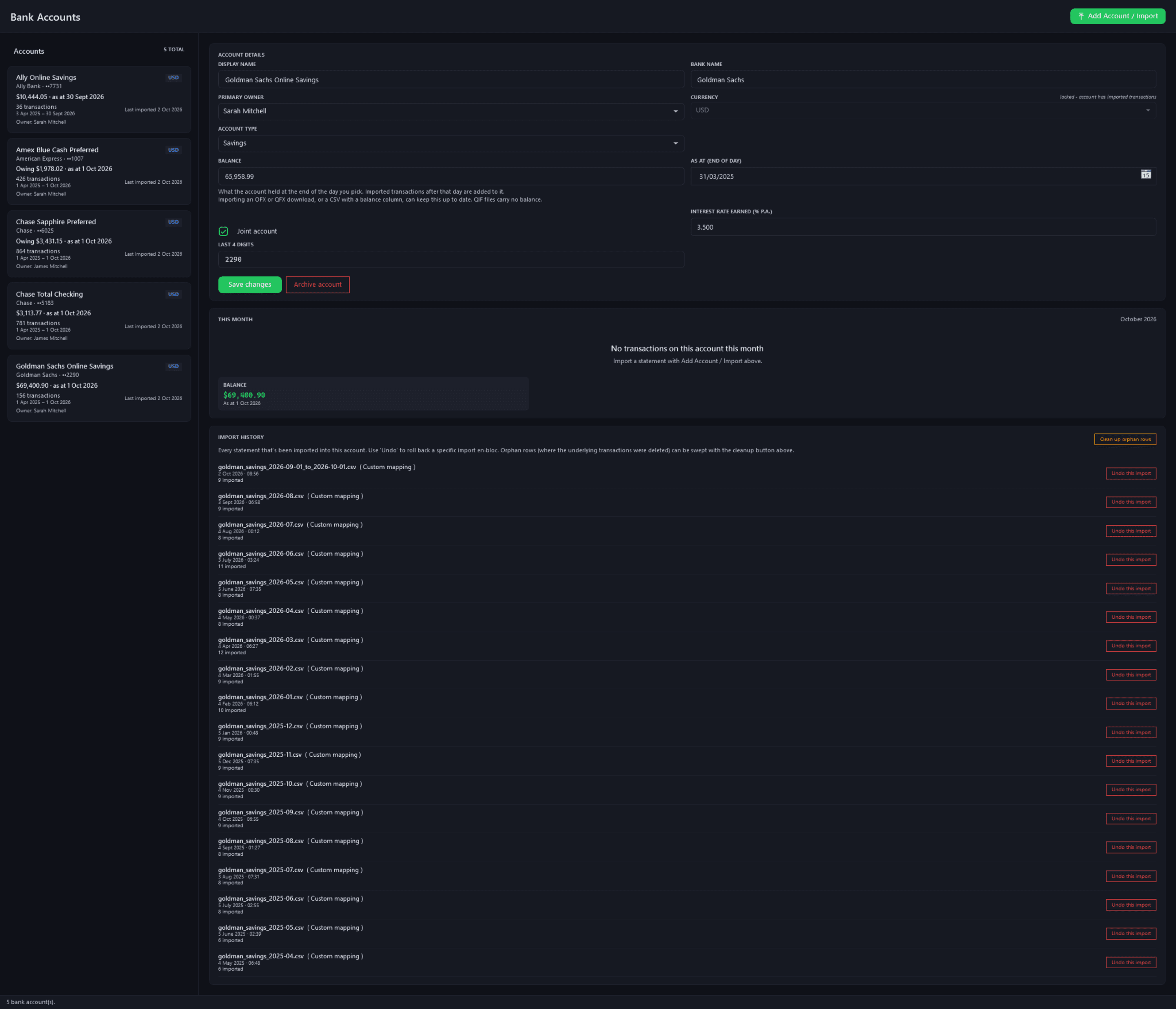Screen dimensions: 1176x1009
Task: Click the $69,400.90 balance amount
Action: [244, 395]
